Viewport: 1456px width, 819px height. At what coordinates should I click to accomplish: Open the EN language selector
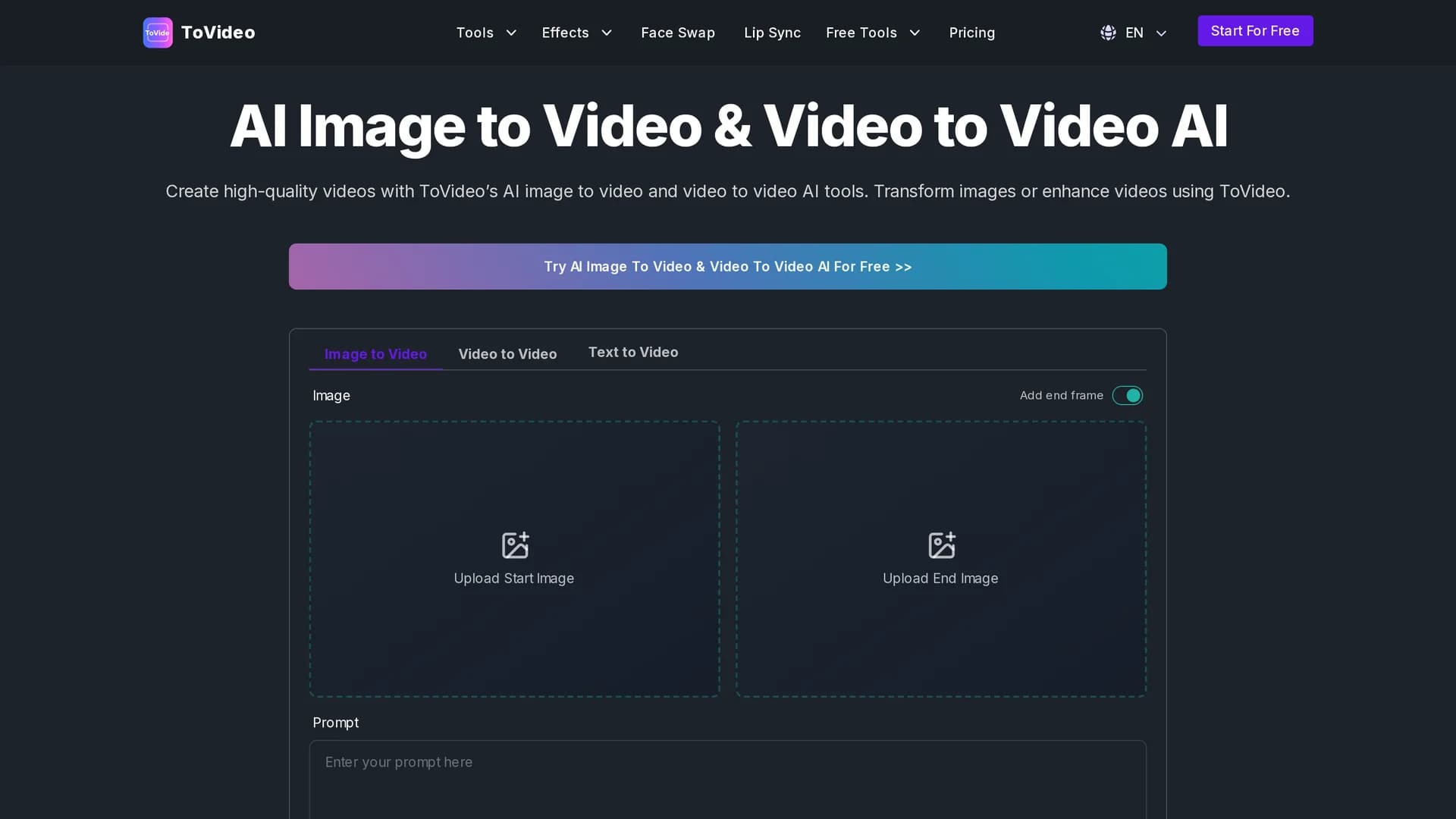click(1134, 33)
